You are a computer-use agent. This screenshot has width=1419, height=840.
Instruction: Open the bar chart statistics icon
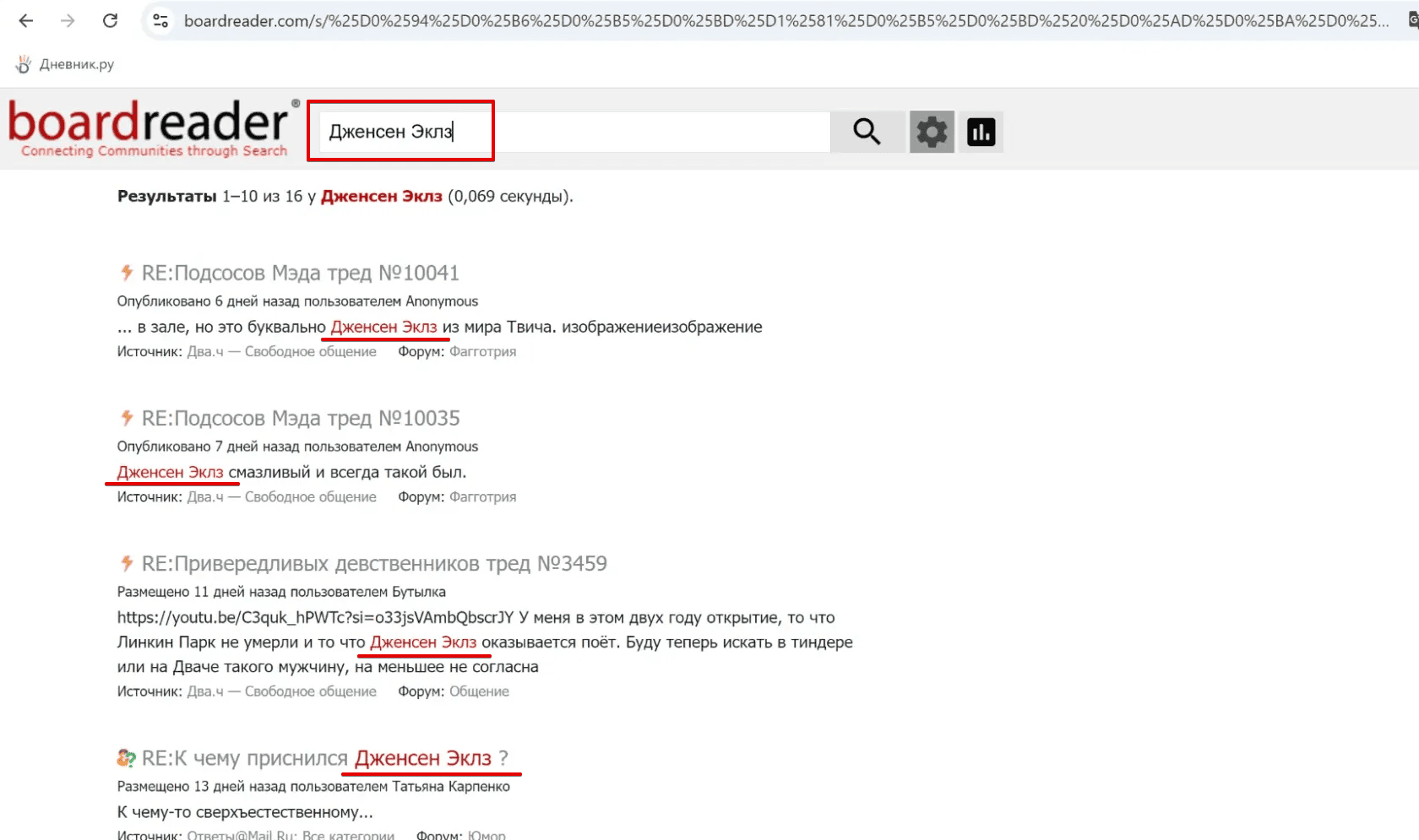(981, 132)
